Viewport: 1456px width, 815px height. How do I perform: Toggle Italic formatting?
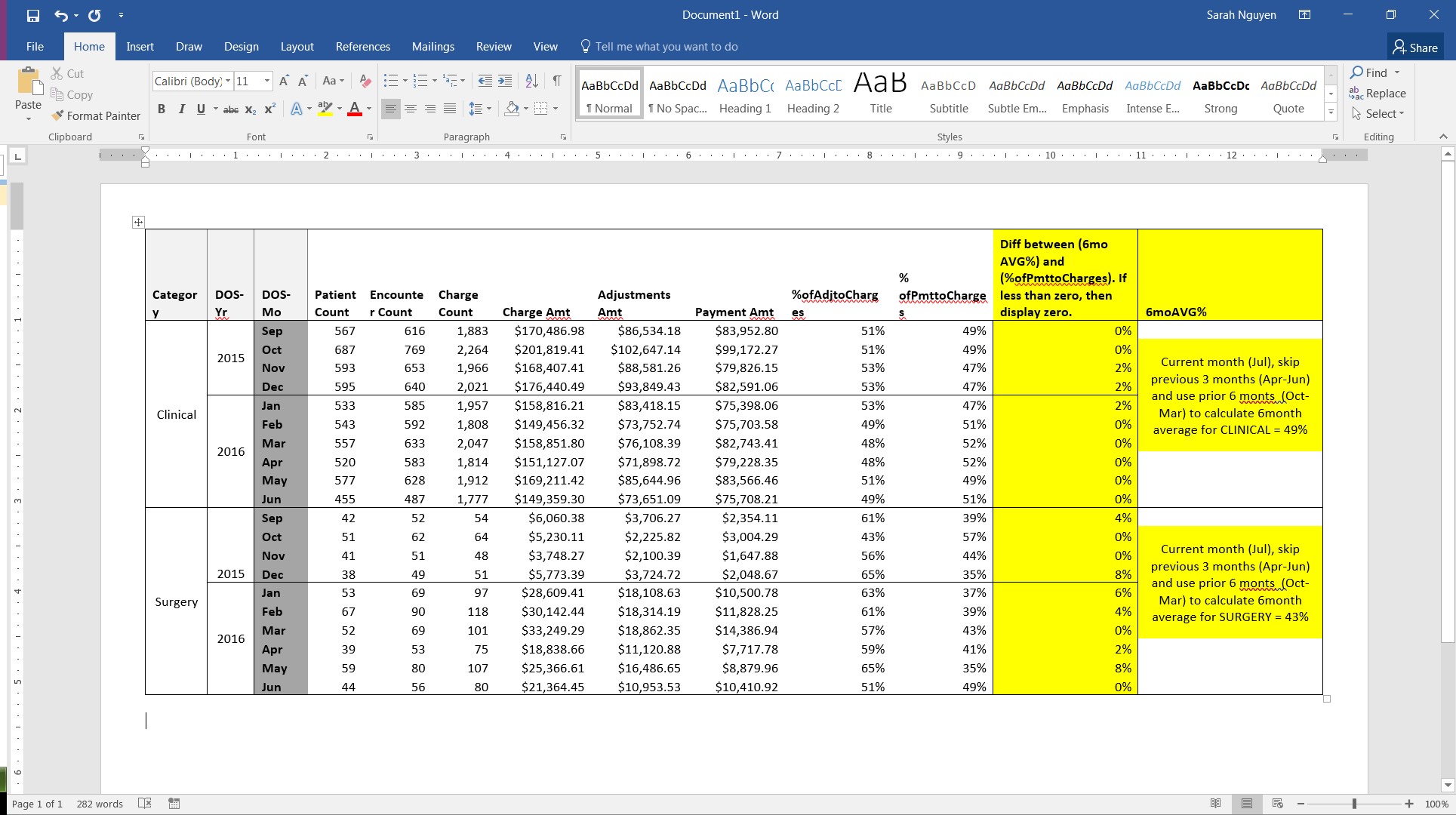[x=181, y=109]
